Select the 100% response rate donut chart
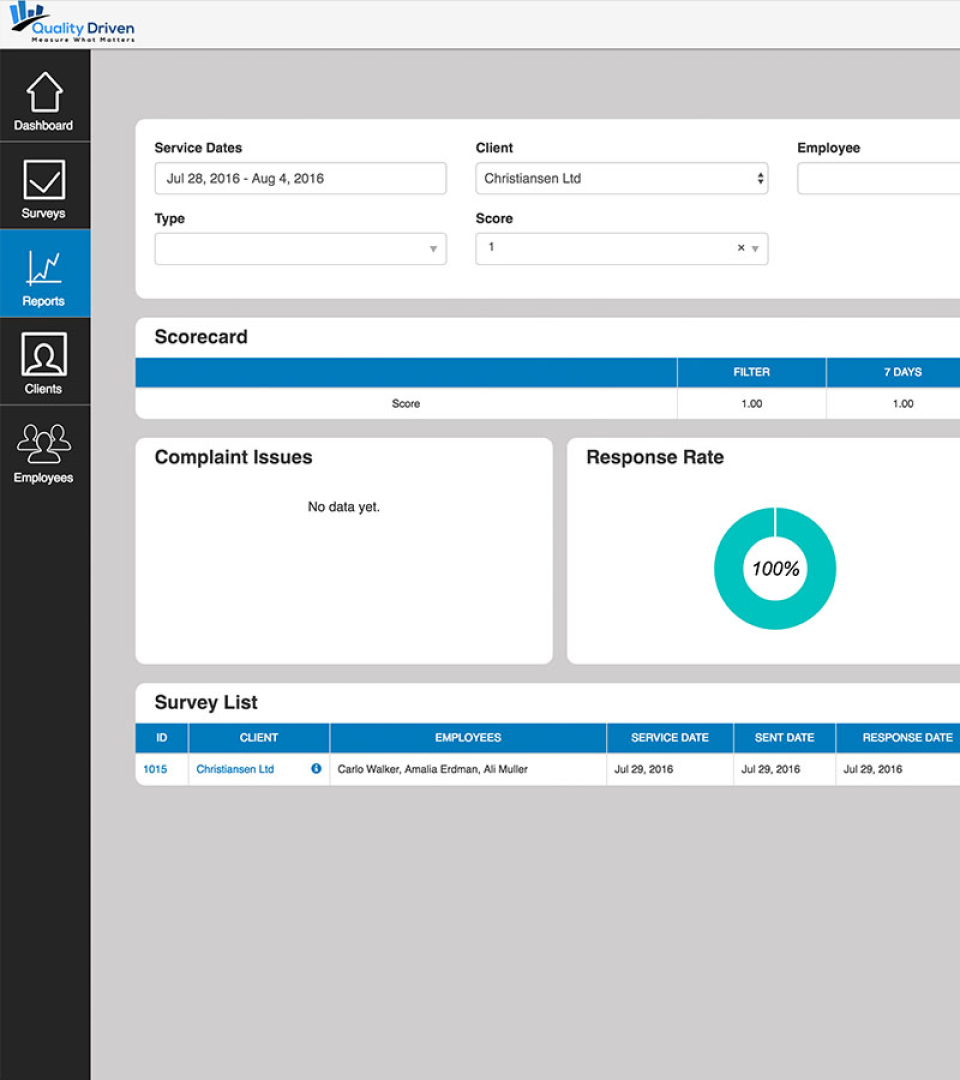This screenshot has height=1080, width=960. (775, 568)
